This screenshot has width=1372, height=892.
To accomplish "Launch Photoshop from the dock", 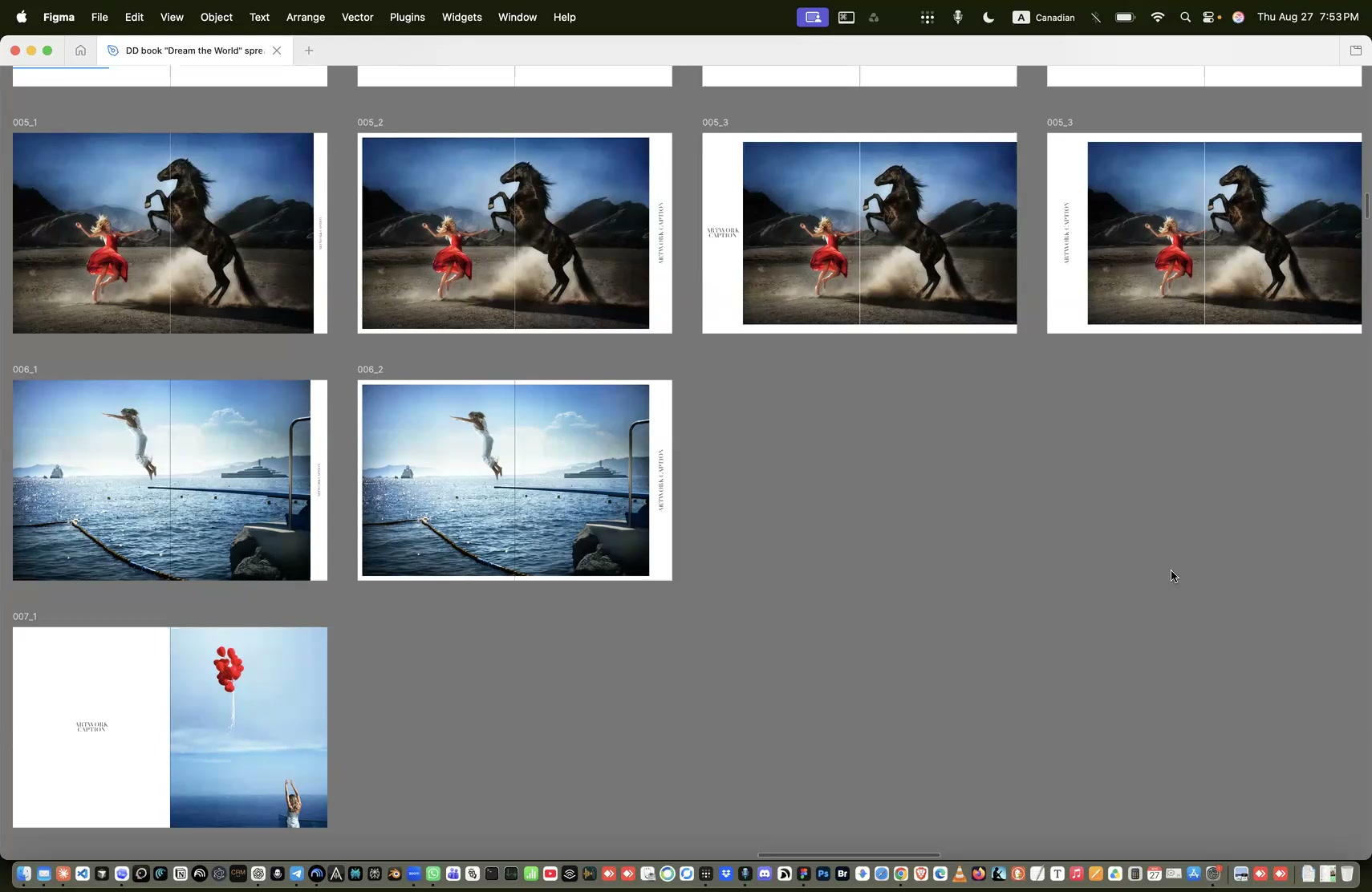I will click(x=823, y=874).
